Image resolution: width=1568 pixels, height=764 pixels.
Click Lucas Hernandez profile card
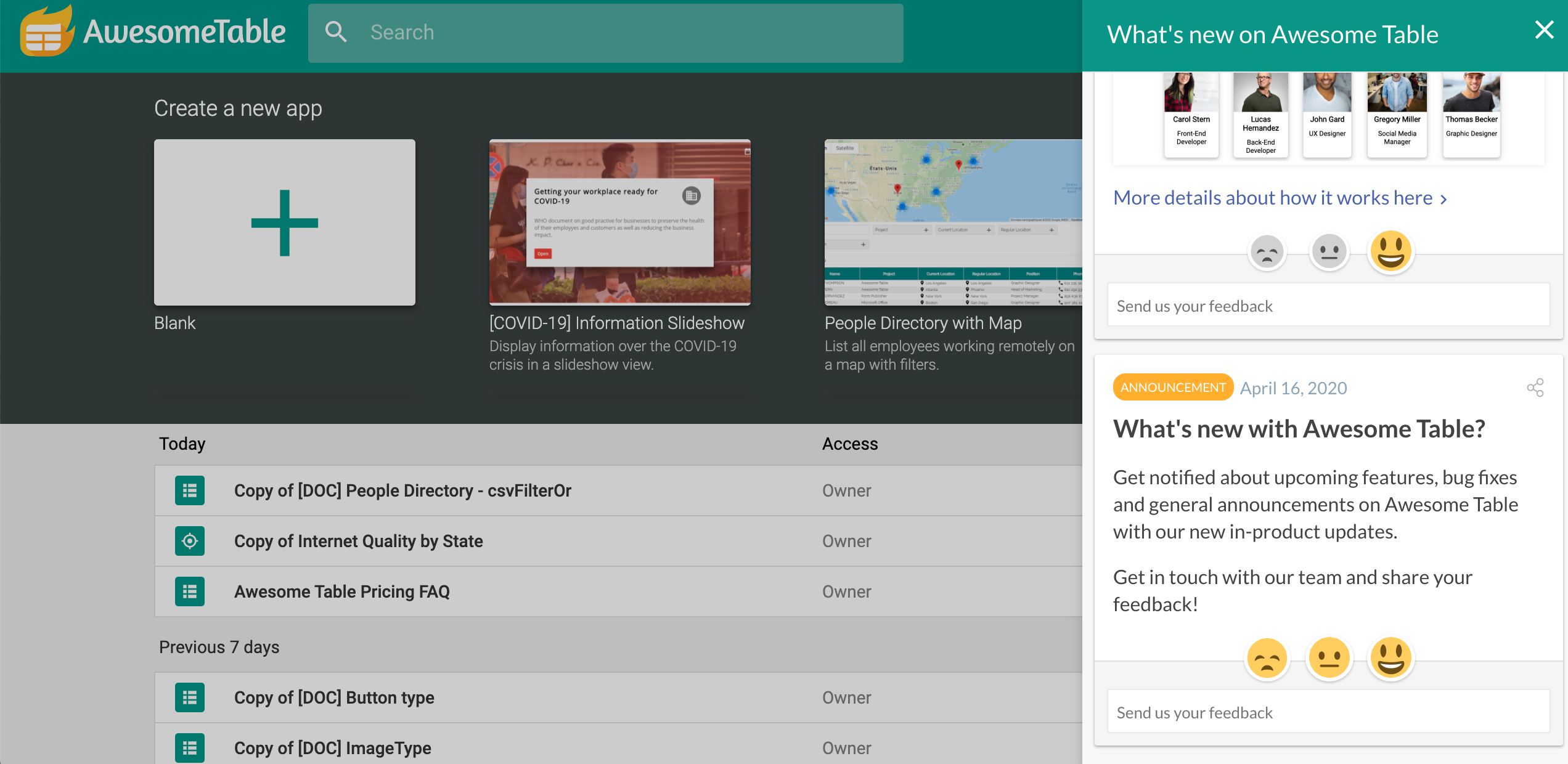click(x=1260, y=115)
